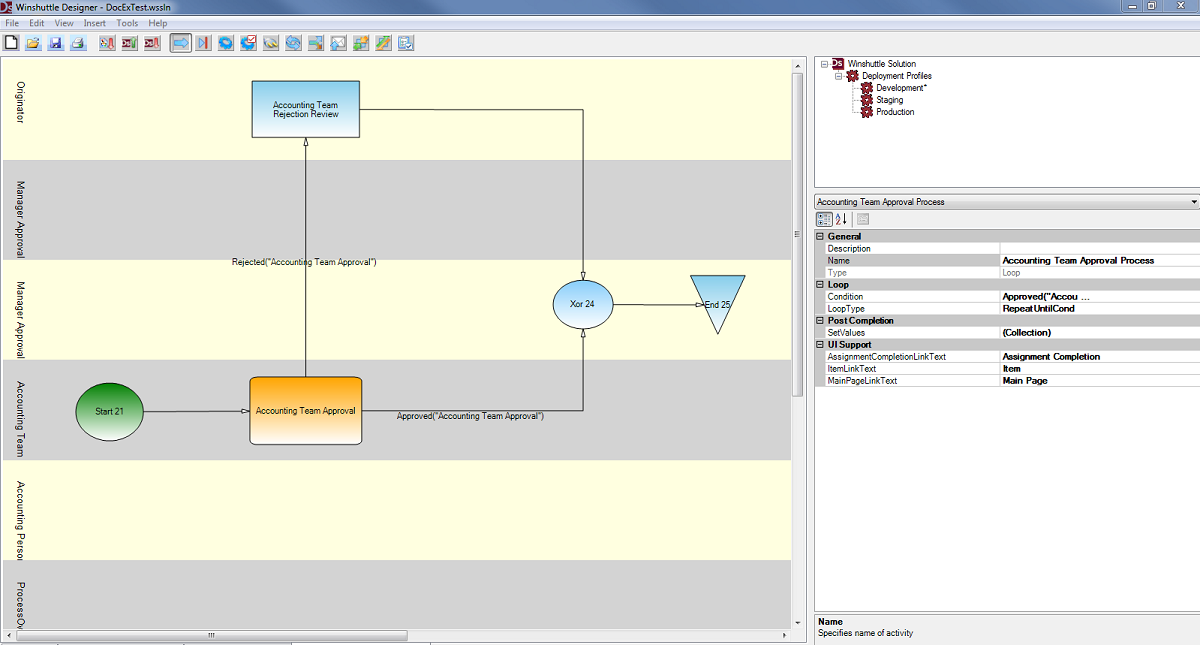
Task: Create a new solution file
Action: pos(12,43)
